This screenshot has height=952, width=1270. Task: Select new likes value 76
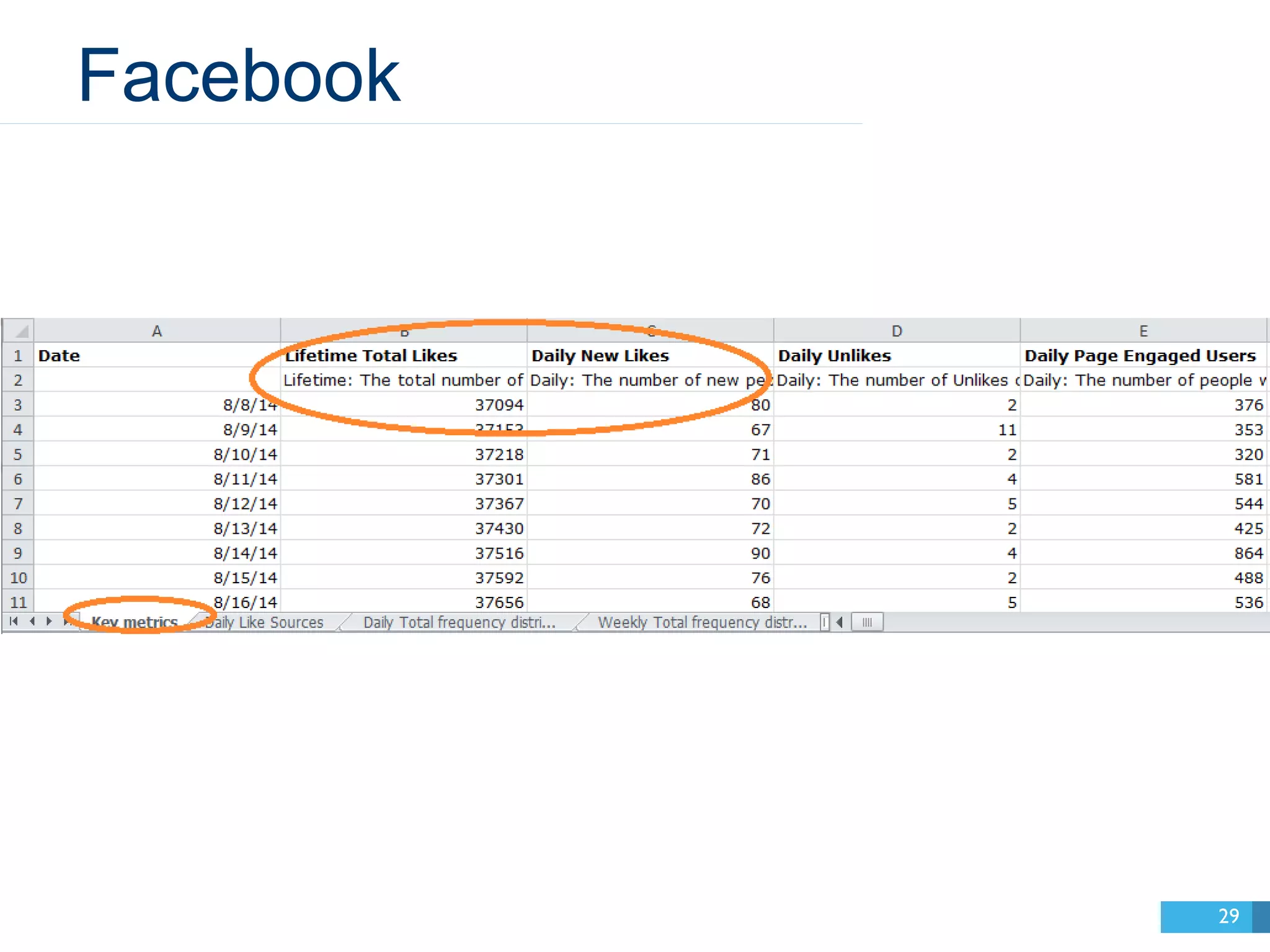click(x=651, y=578)
